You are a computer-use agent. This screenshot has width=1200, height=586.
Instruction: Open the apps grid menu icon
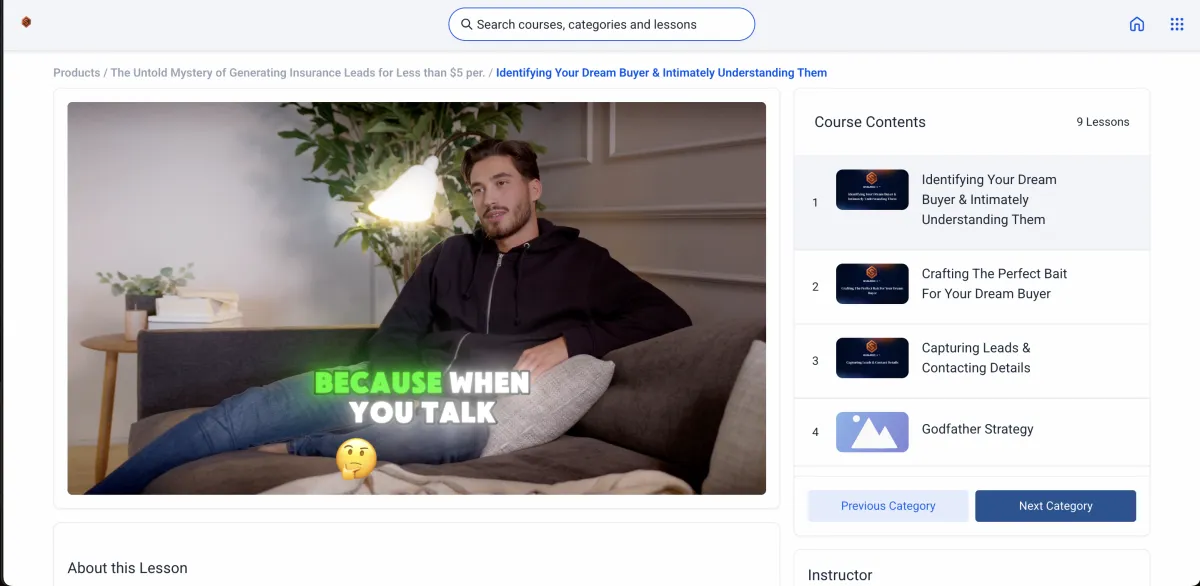coord(1177,24)
